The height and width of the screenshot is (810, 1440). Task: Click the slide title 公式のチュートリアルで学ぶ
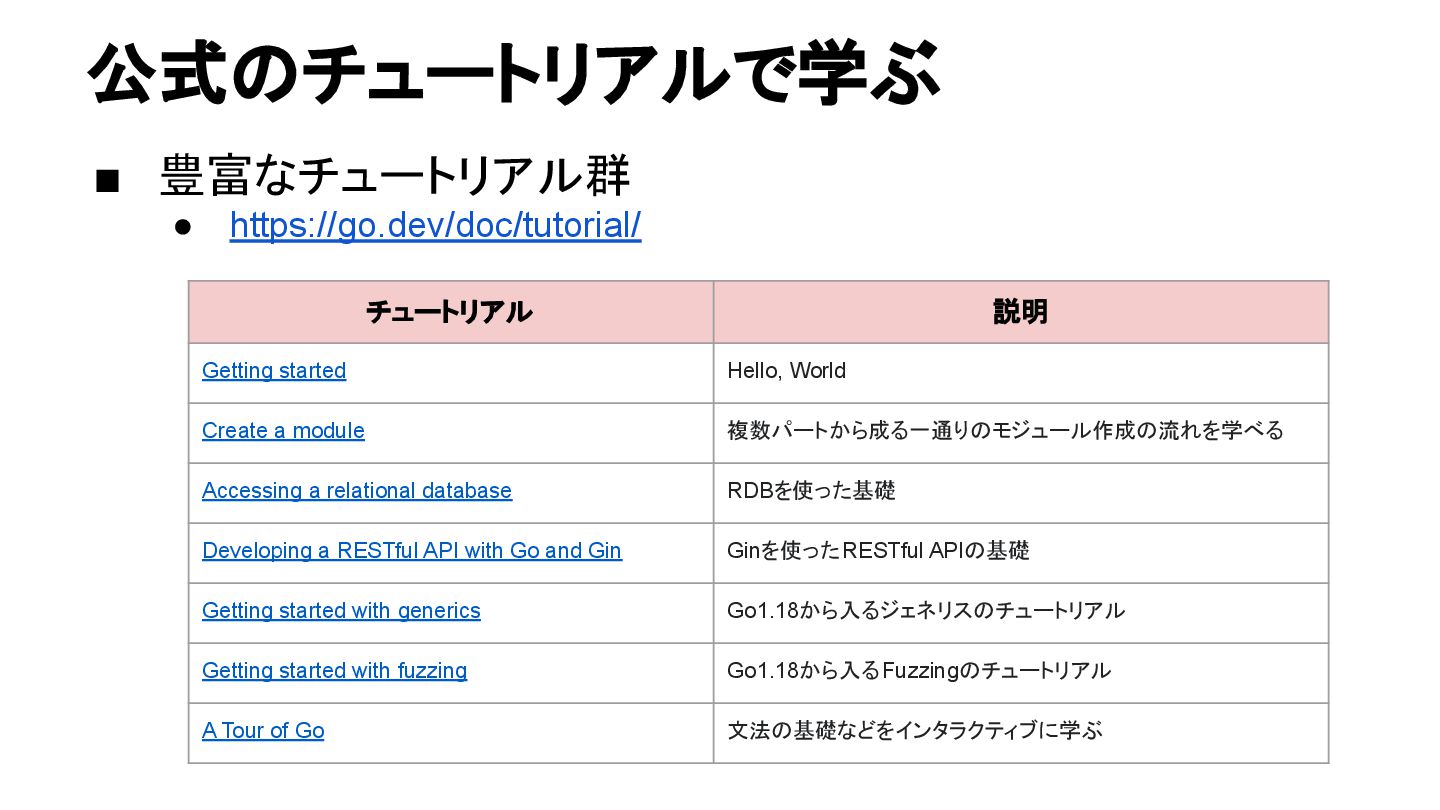tap(515, 74)
